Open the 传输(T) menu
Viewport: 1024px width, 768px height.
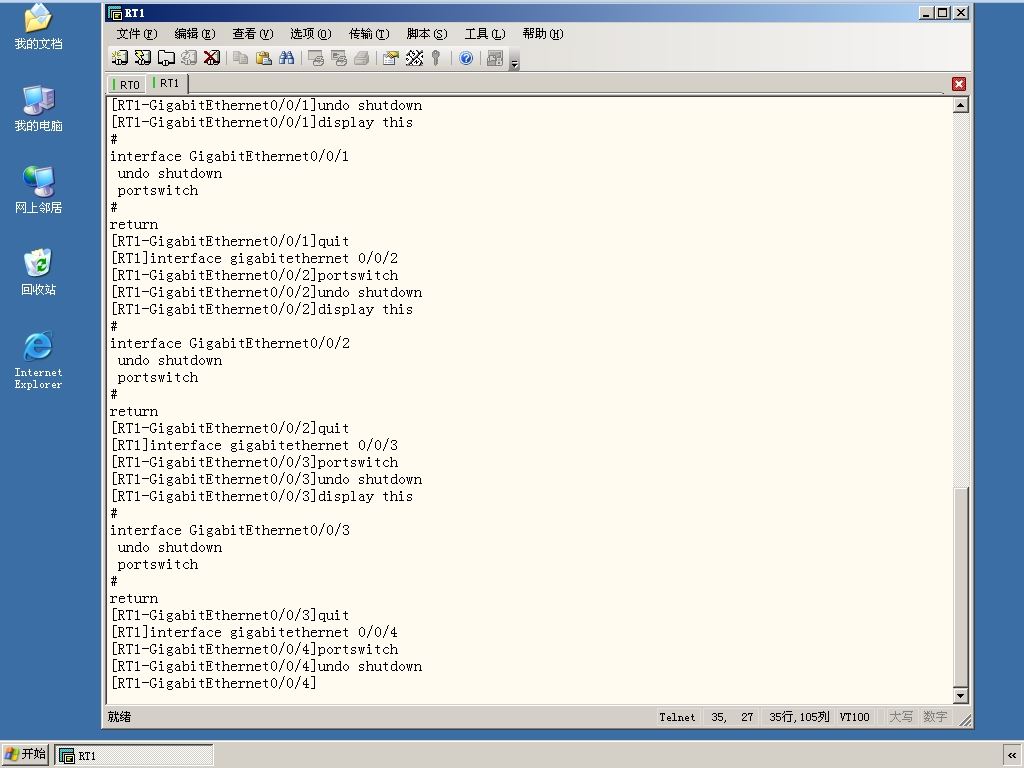coord(369,34)
